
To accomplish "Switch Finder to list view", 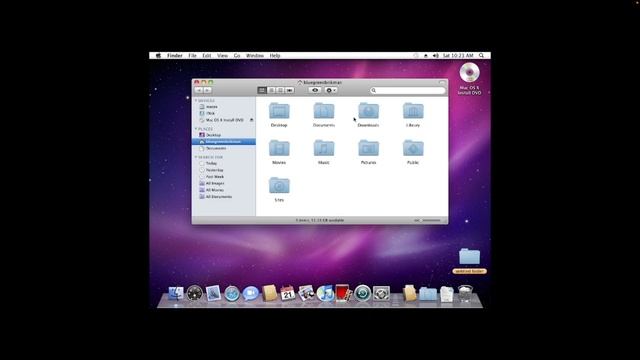I will click(x=271, y=90).
